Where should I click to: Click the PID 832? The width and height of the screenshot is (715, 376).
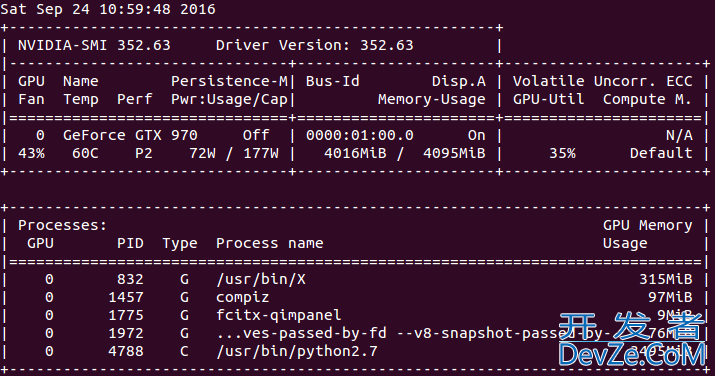click(x=130, y=279)
